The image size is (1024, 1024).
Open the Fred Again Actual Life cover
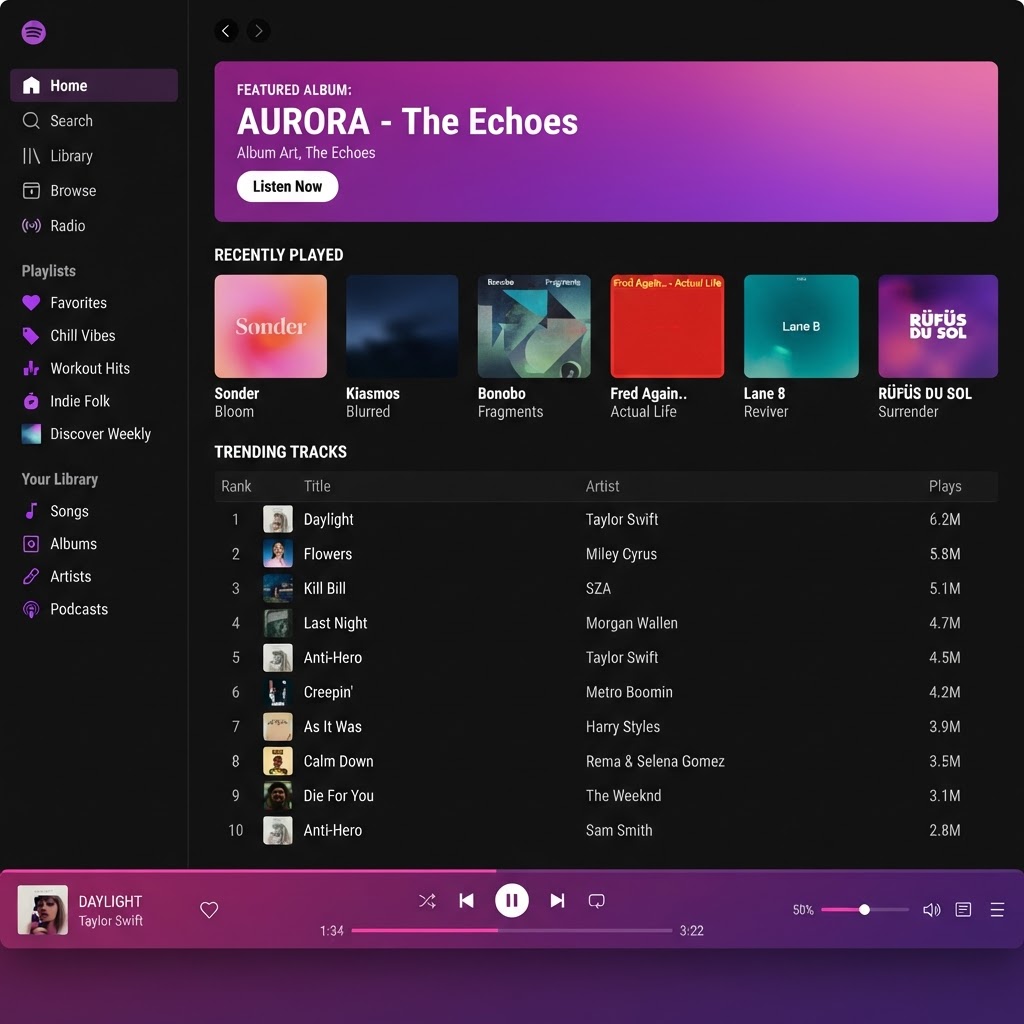pos(667,326)
